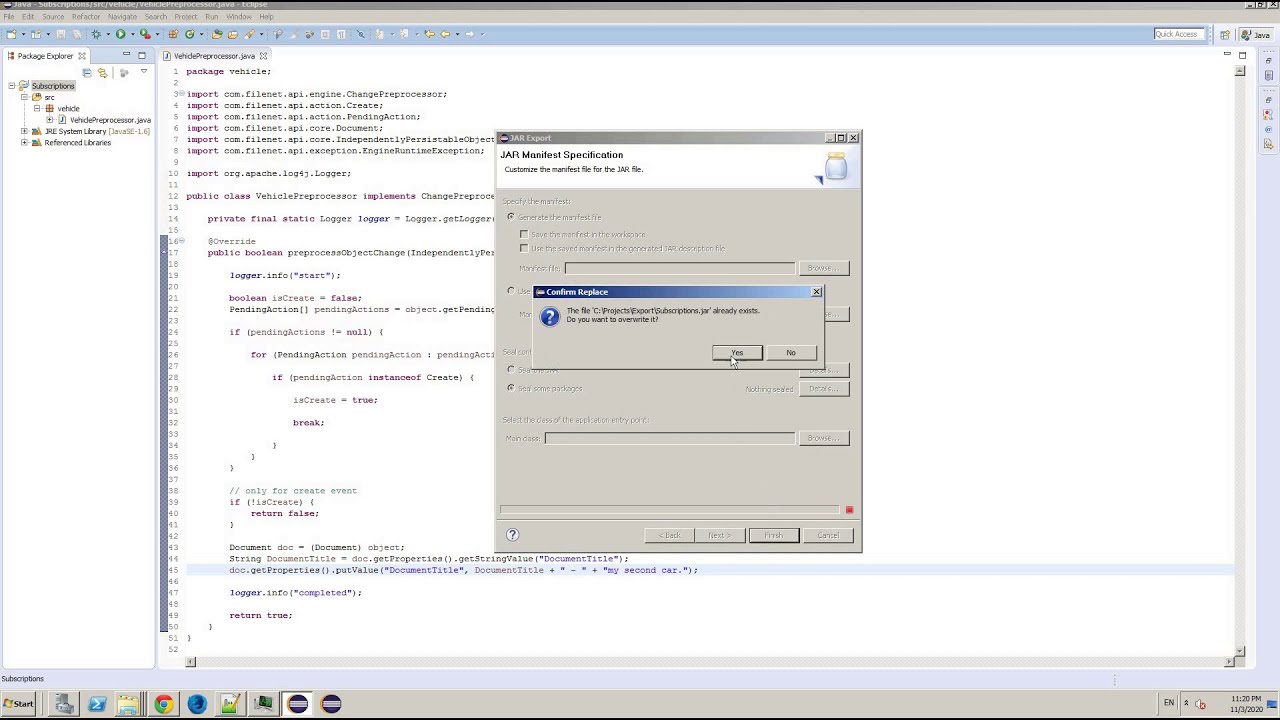The height and width of the screenshot is (720, 1280).
Task: Open Google Chrome from the taskbar
Action: coord(163,704)
